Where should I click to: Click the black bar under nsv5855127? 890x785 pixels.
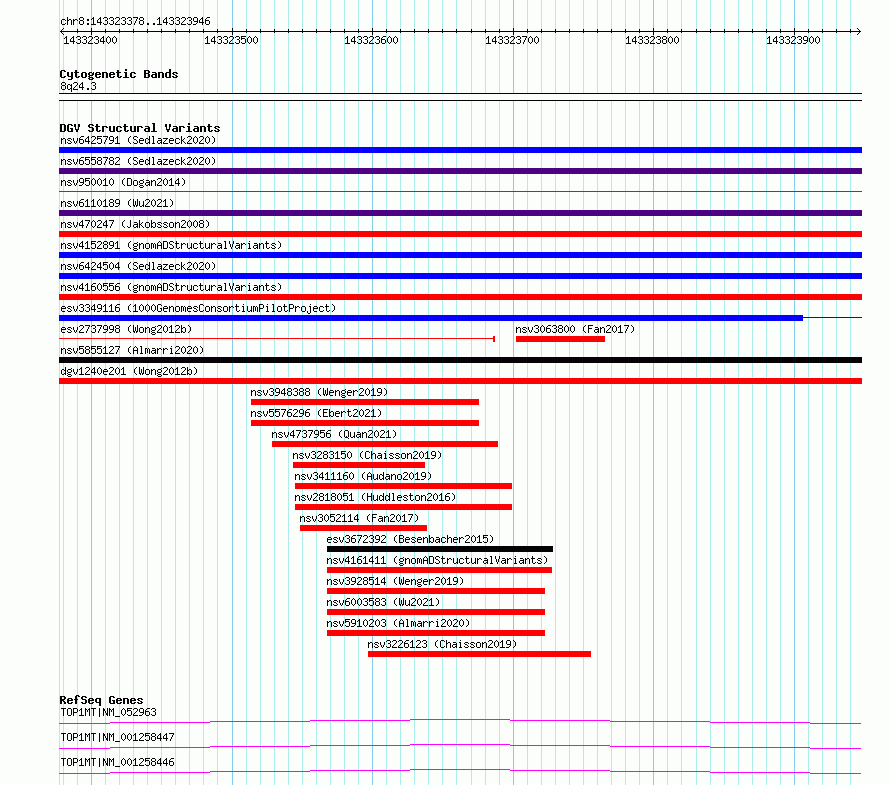tap(460, 360)
